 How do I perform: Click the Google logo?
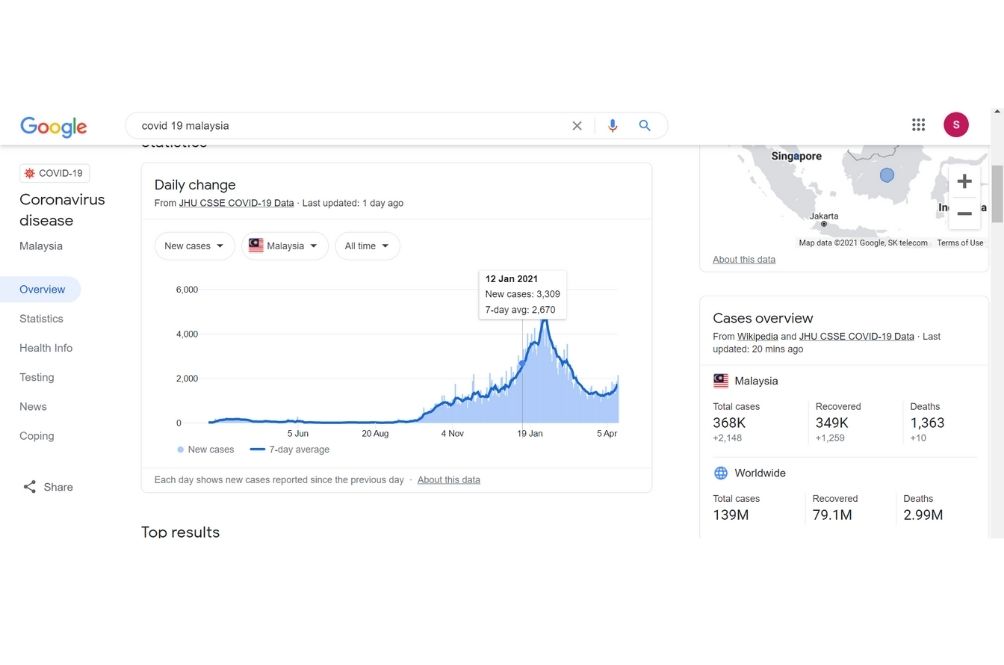[54, 126]
